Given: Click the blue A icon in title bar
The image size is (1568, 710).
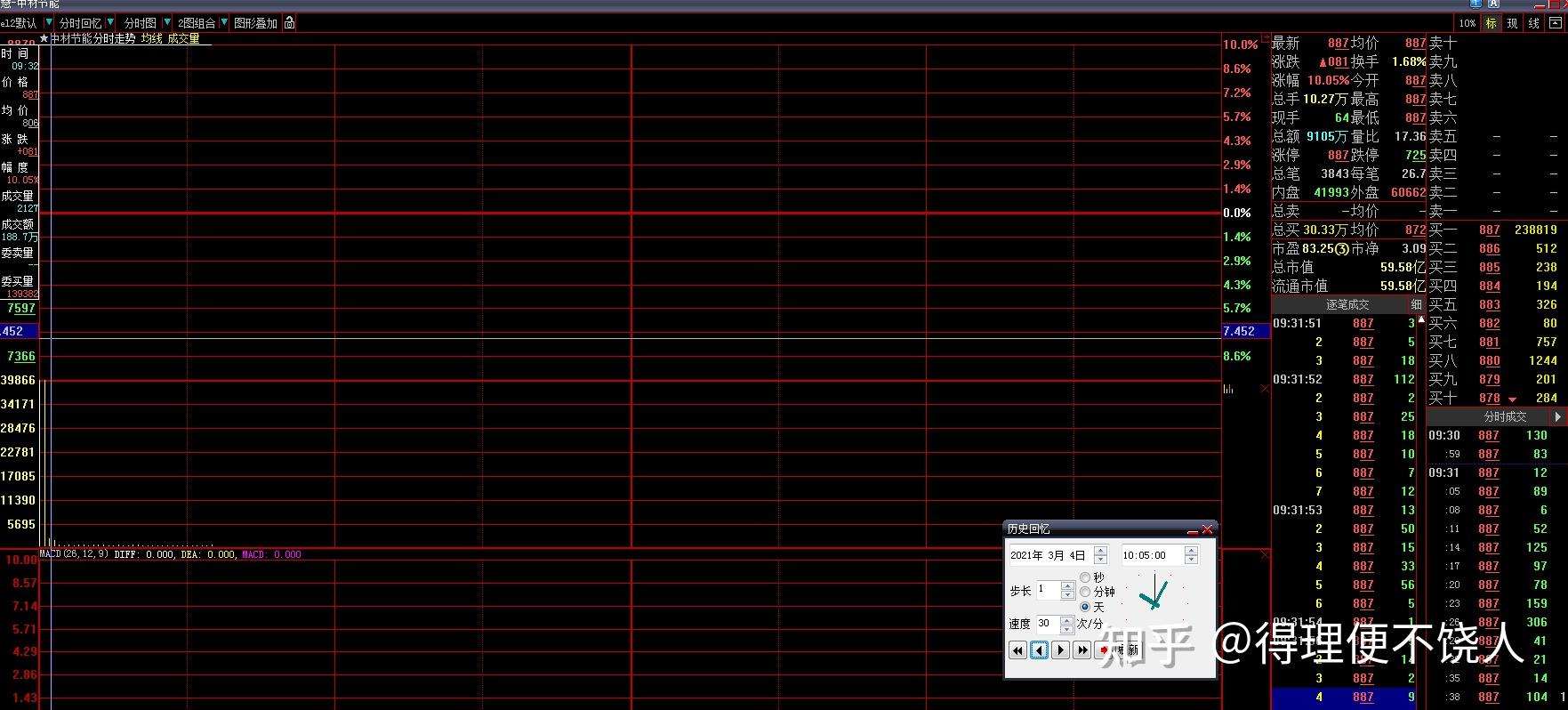Looking at the screenshot, I should click(1493, 4).
